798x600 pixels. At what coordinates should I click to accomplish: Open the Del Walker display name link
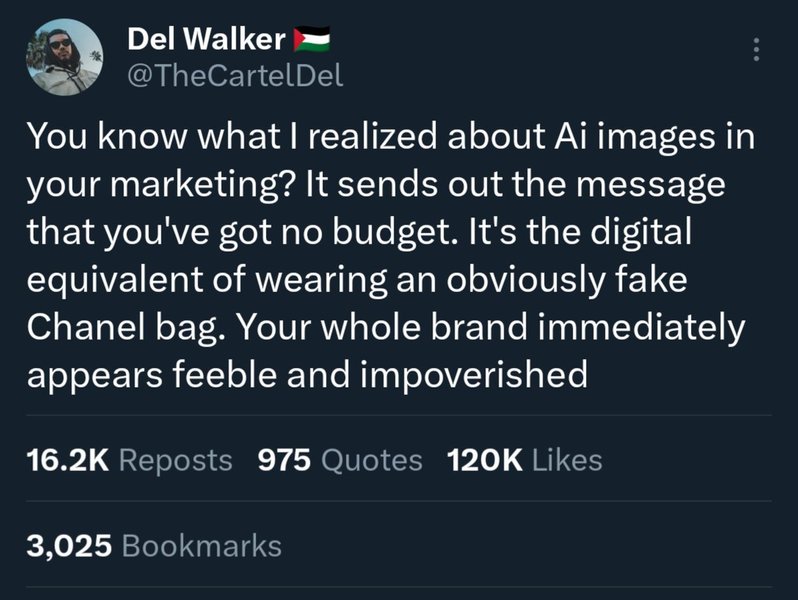point(207,40)
